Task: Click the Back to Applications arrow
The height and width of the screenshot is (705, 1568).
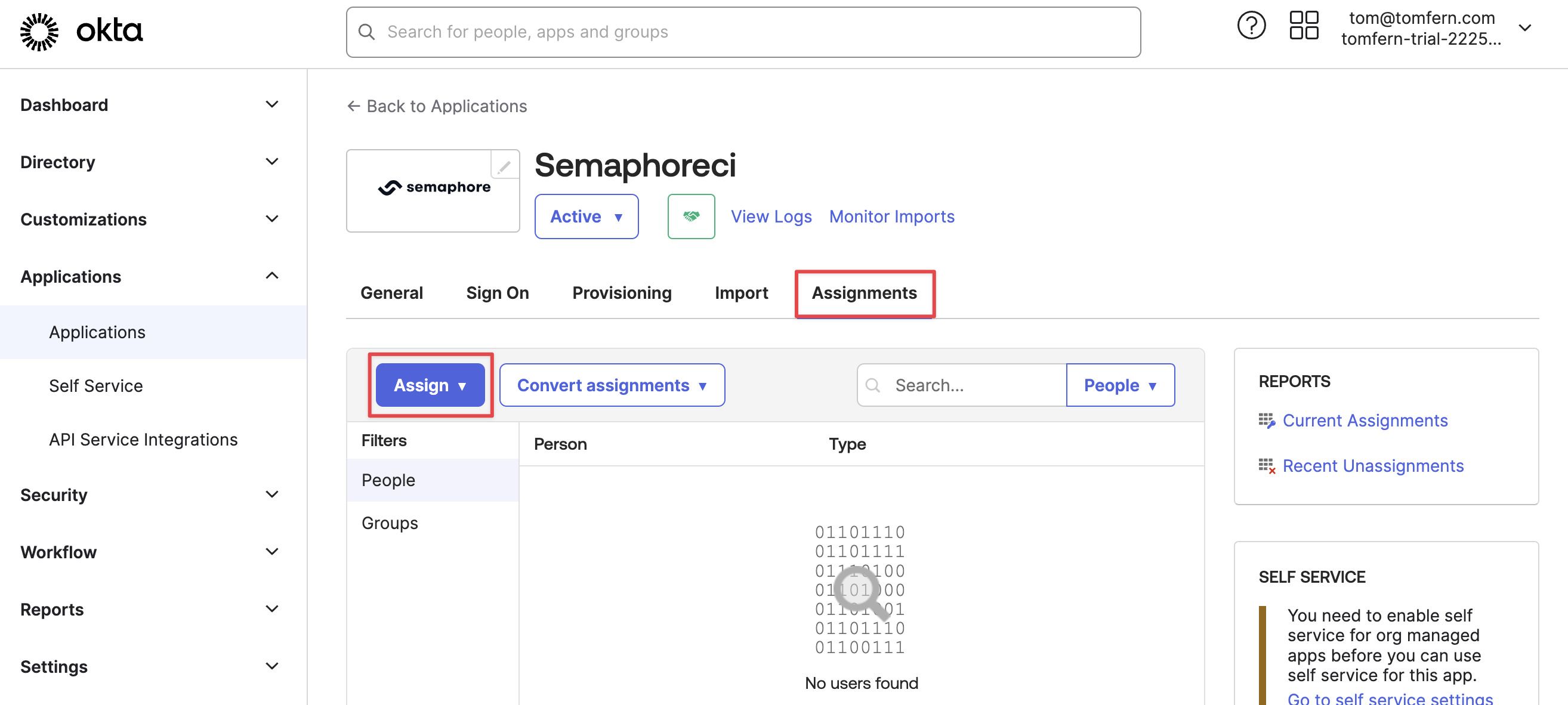Action: coord(353,106)
